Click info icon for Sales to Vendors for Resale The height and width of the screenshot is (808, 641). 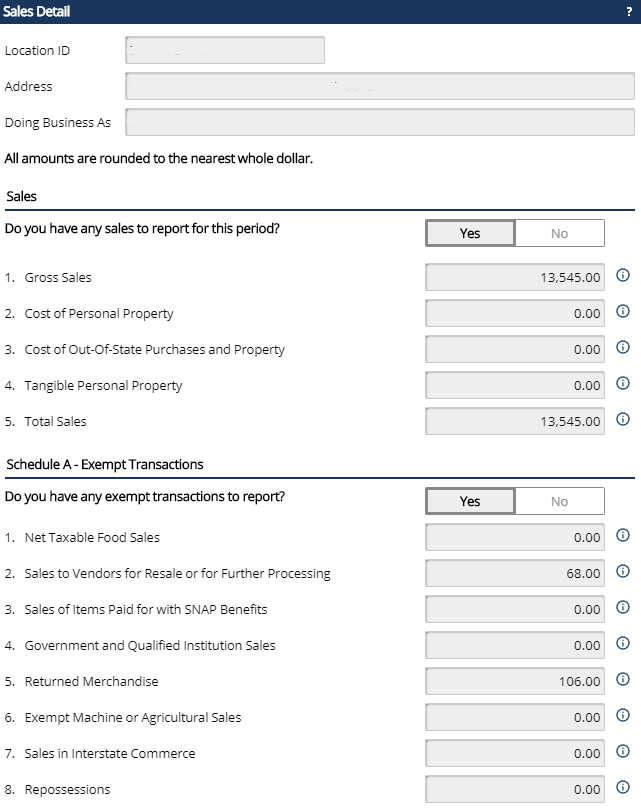point(623,571)
